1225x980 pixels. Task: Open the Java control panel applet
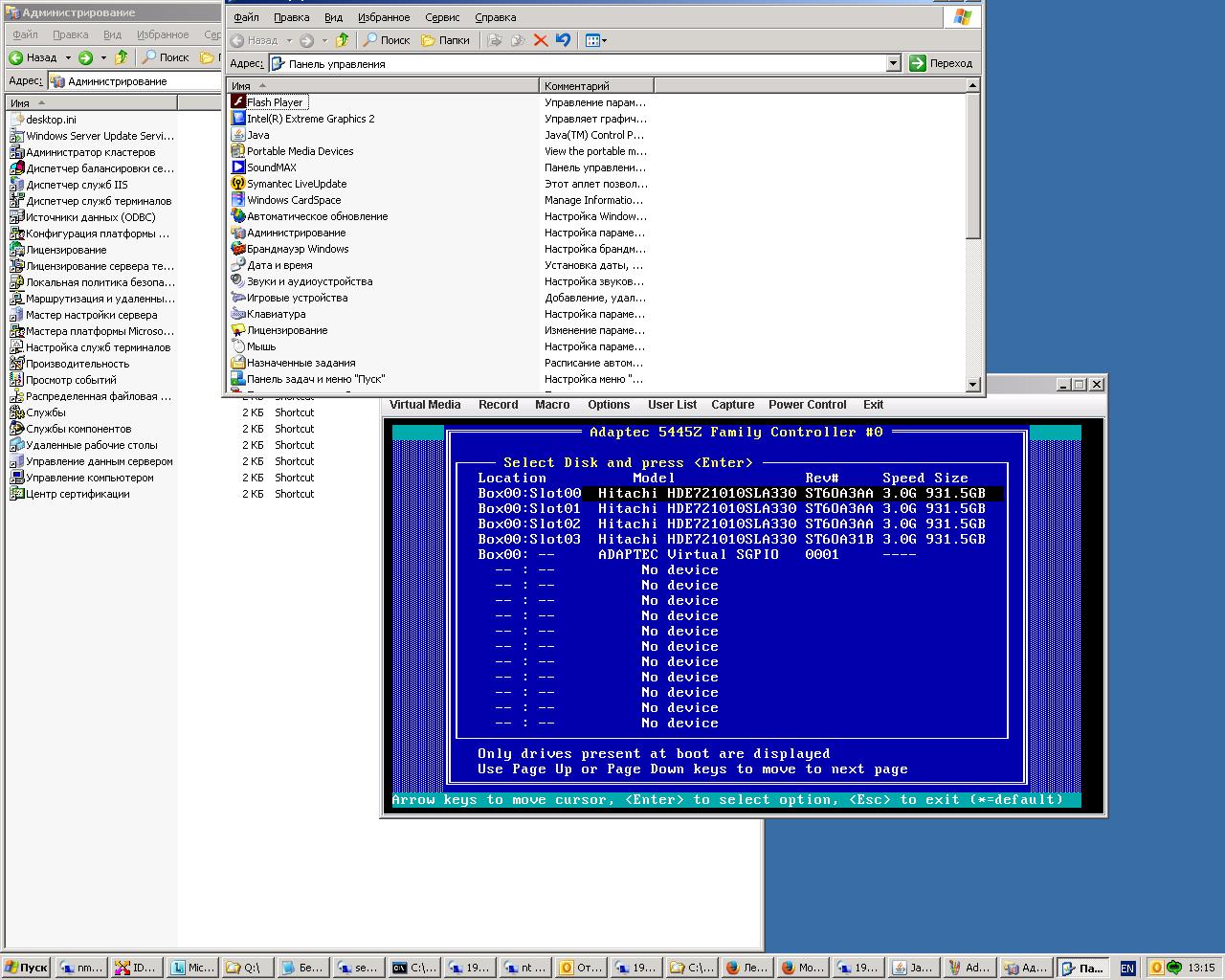click(x=257, y=135)
